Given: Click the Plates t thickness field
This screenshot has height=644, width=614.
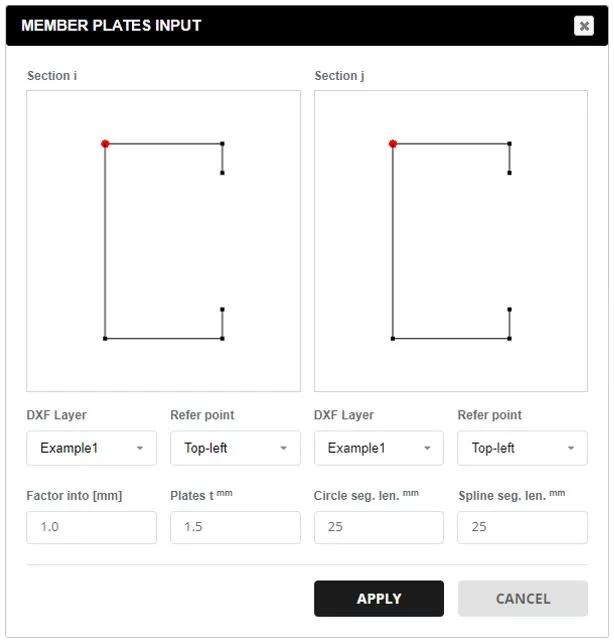Looking at the screenshot, I should tap(235, 527).
